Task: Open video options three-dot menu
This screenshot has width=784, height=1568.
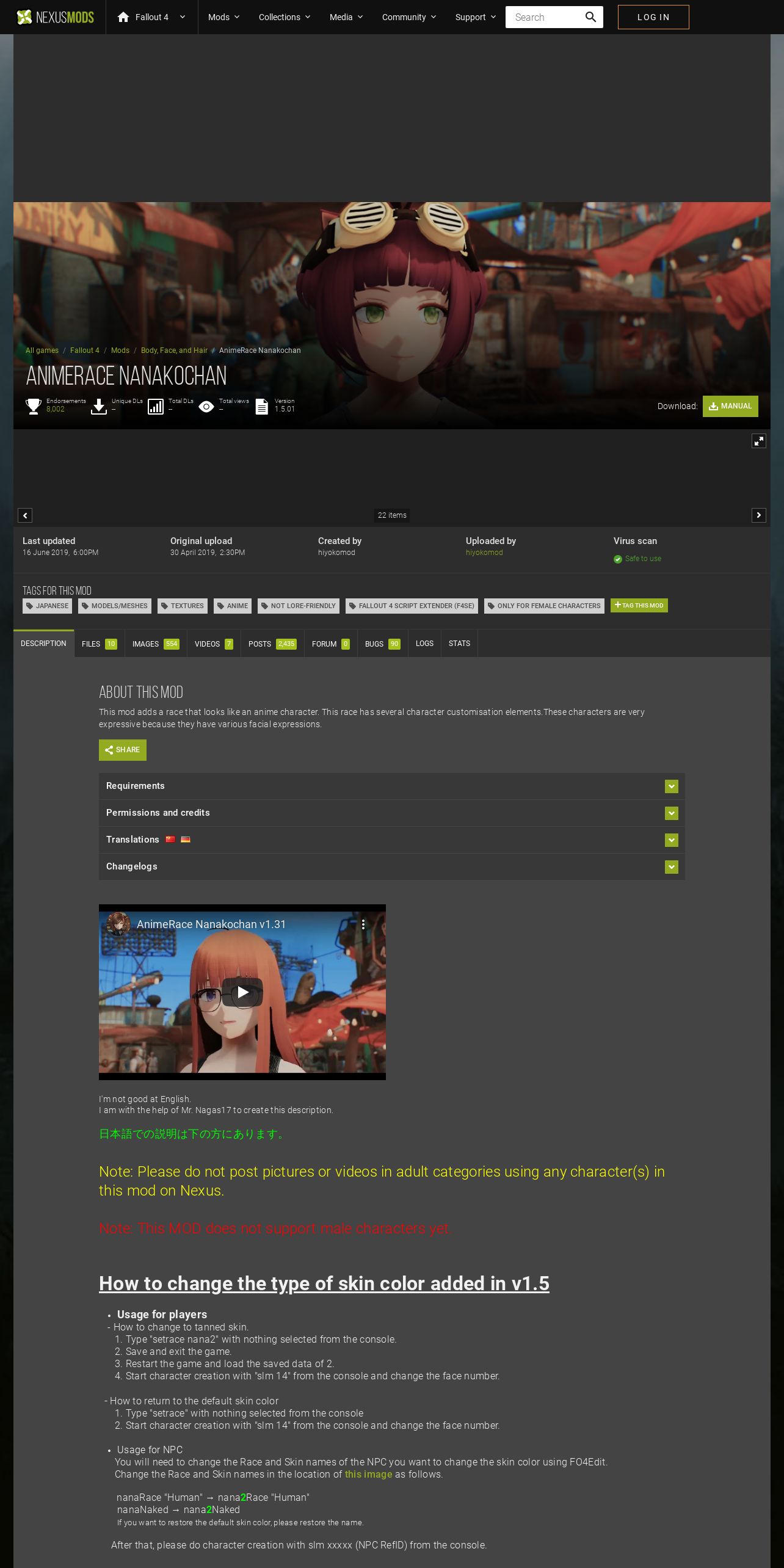Action: [363, 924]
